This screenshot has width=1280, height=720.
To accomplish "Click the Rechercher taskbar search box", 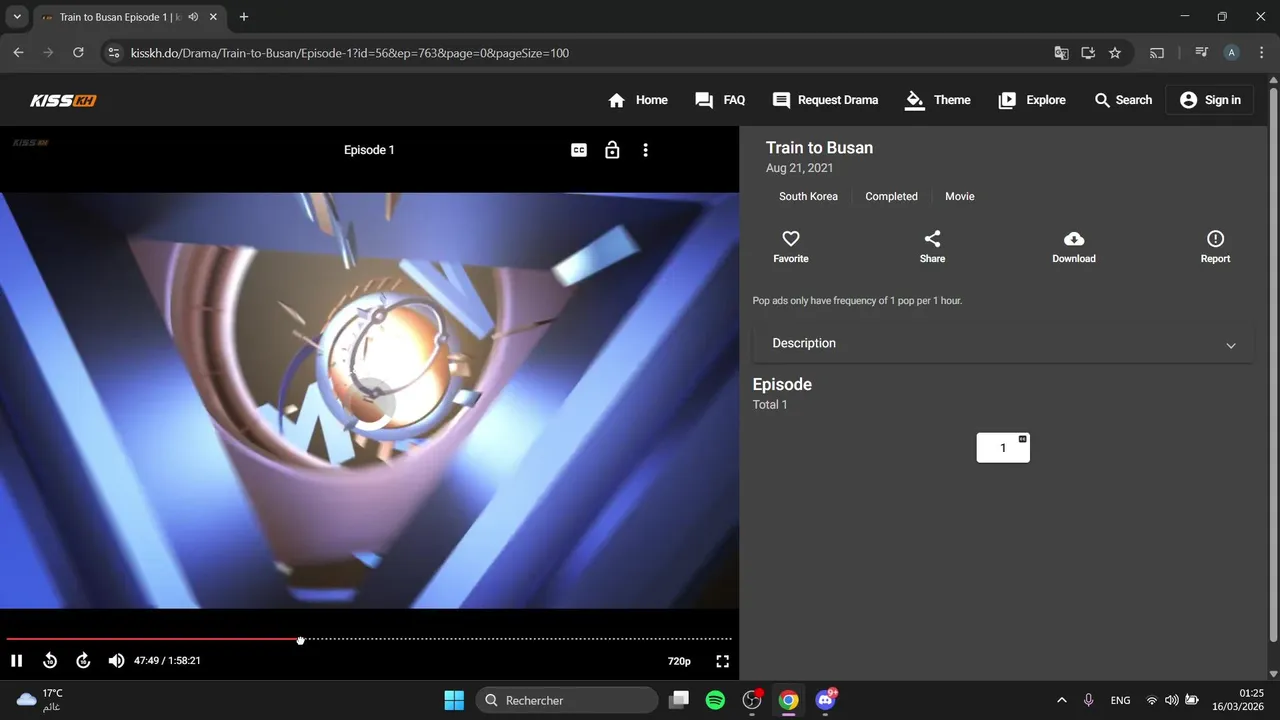I will (x=567, y=700).
